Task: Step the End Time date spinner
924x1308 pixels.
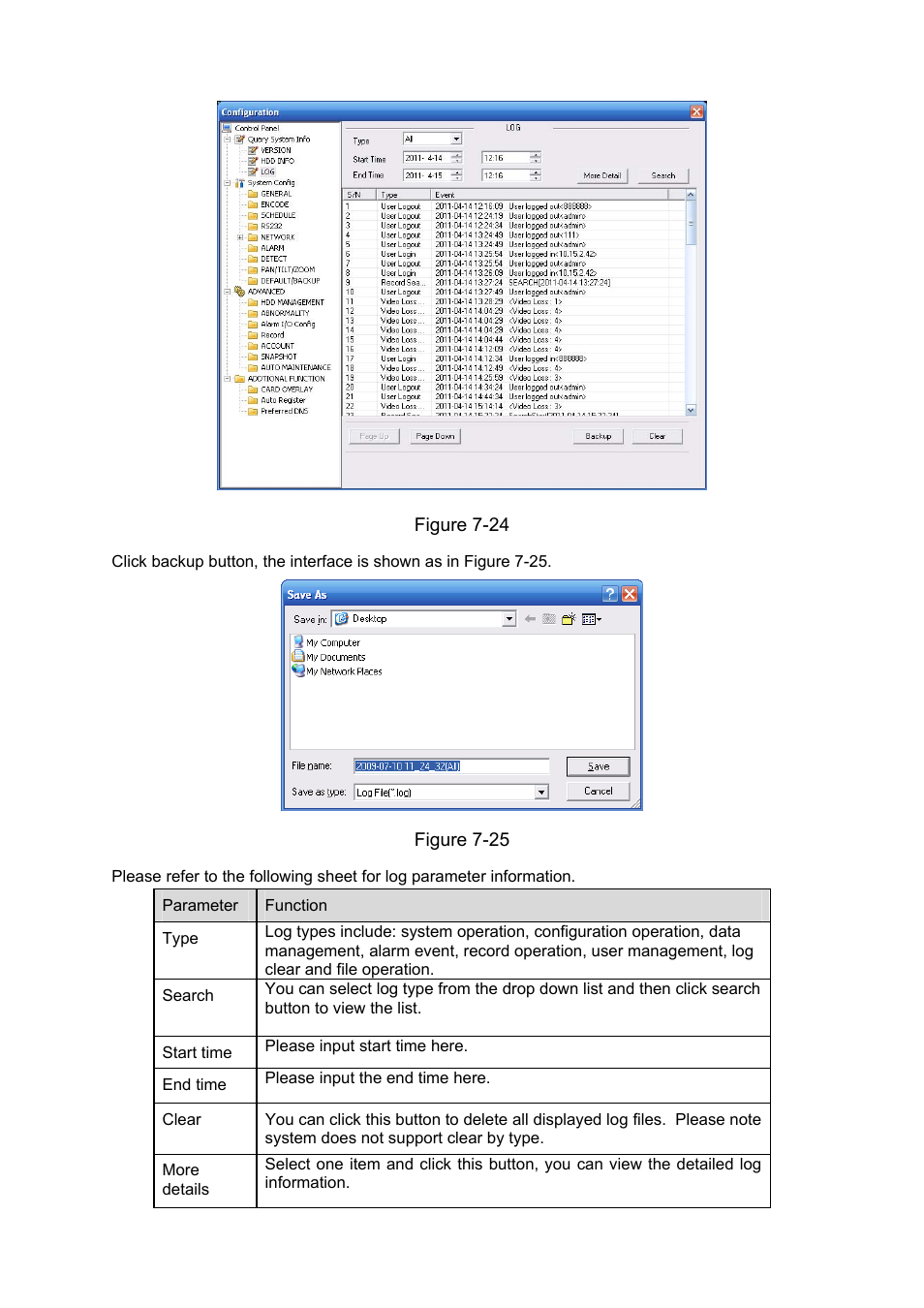Action: (457, 175)
